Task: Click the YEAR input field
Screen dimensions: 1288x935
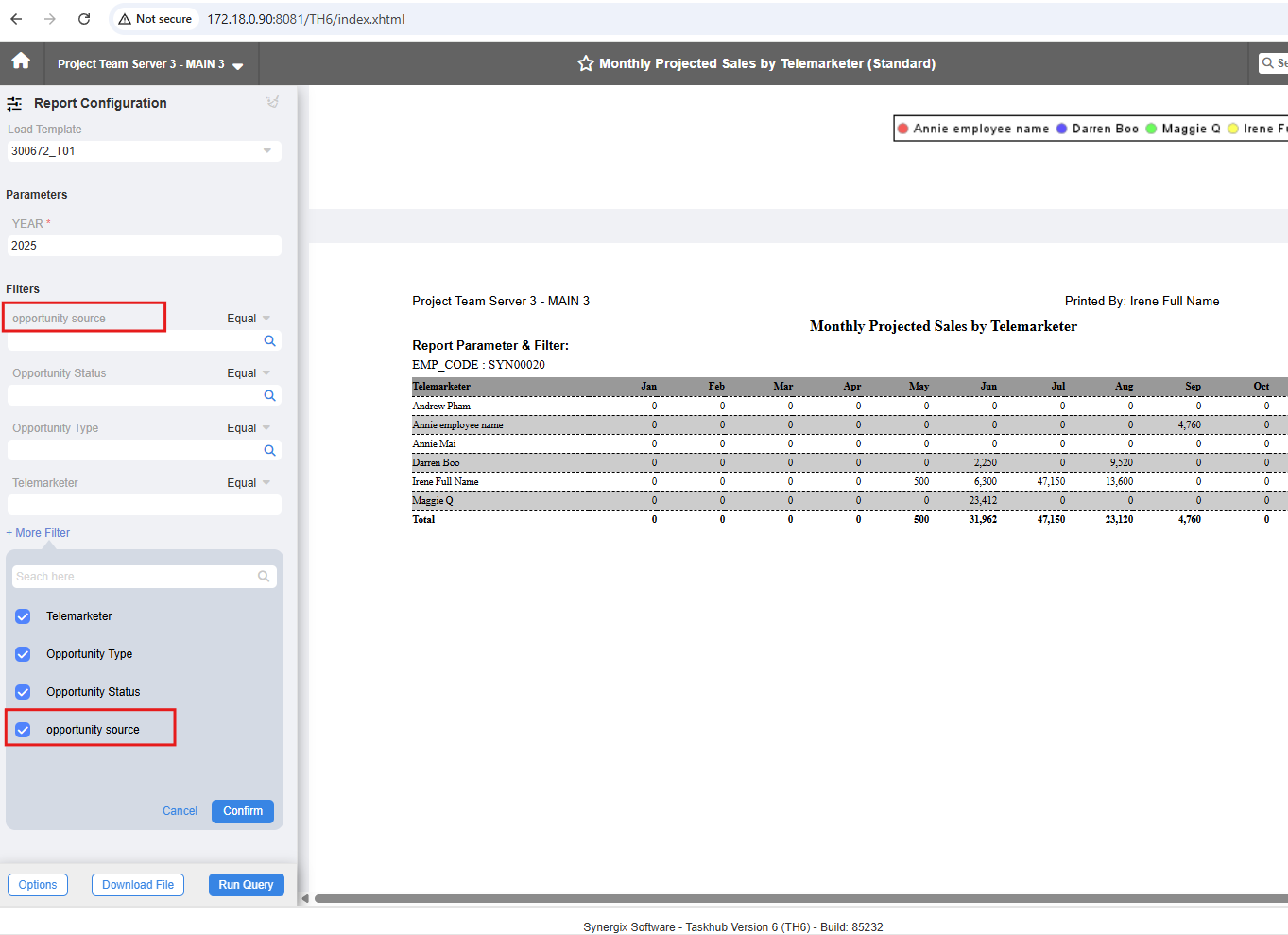Action: (145, 246)
